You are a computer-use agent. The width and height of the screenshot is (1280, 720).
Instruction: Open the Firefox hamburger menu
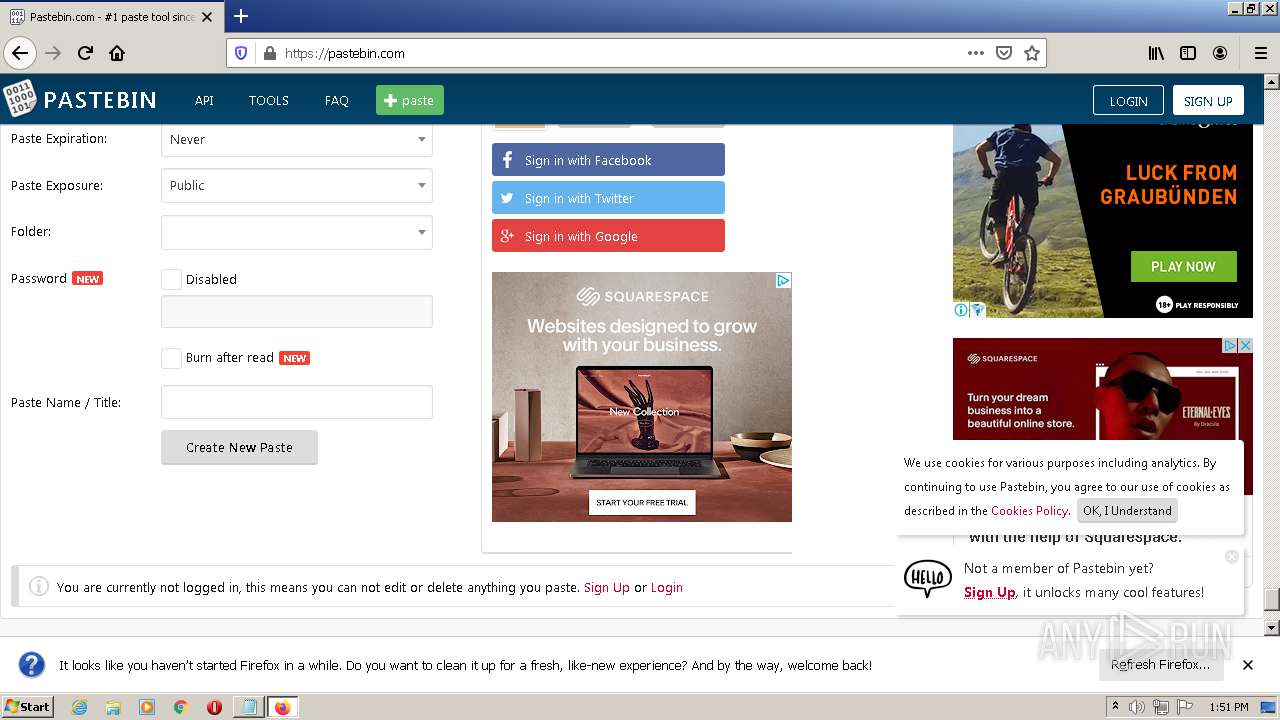pos(1261,53)
